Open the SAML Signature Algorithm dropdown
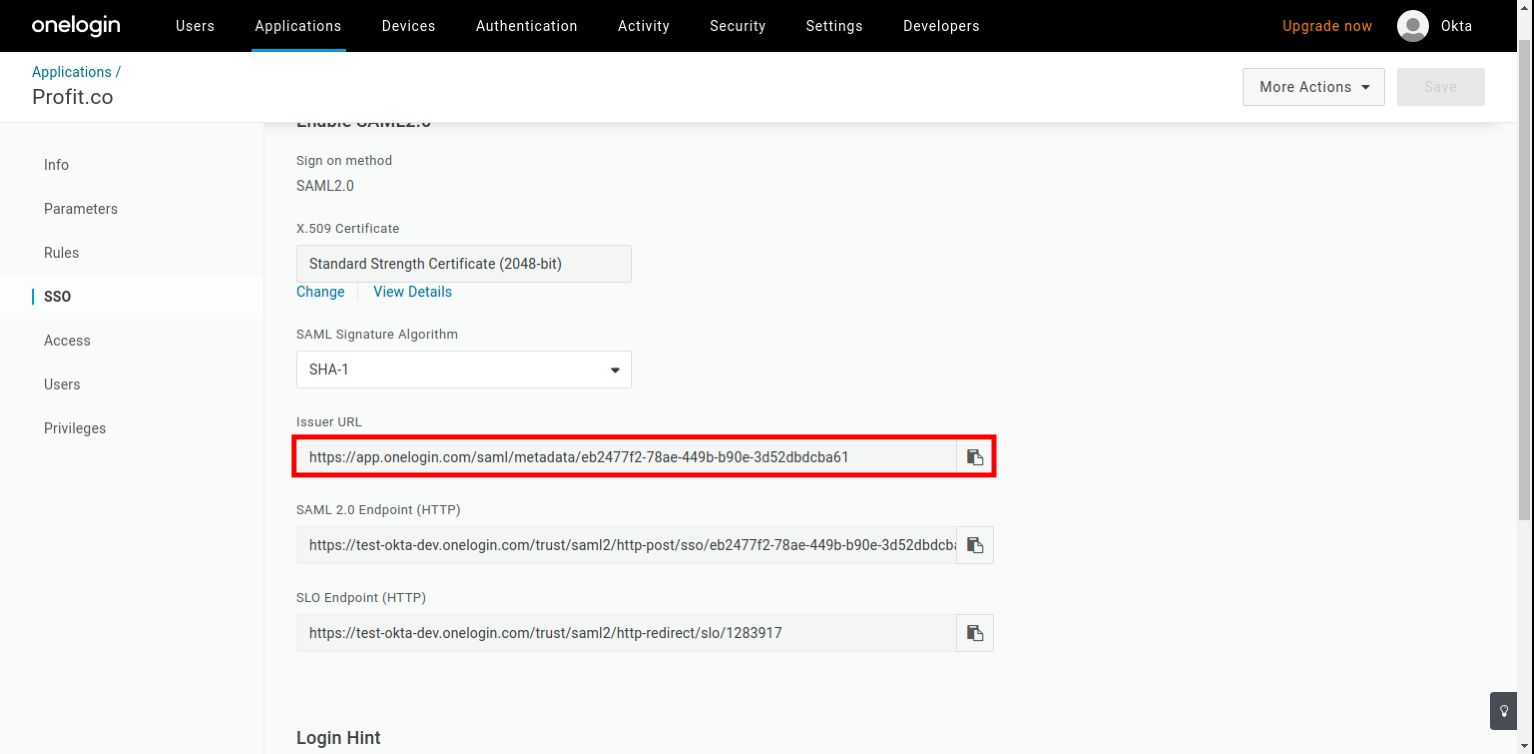This screenshot has height=754, width=1534. [x=464, y=369]
